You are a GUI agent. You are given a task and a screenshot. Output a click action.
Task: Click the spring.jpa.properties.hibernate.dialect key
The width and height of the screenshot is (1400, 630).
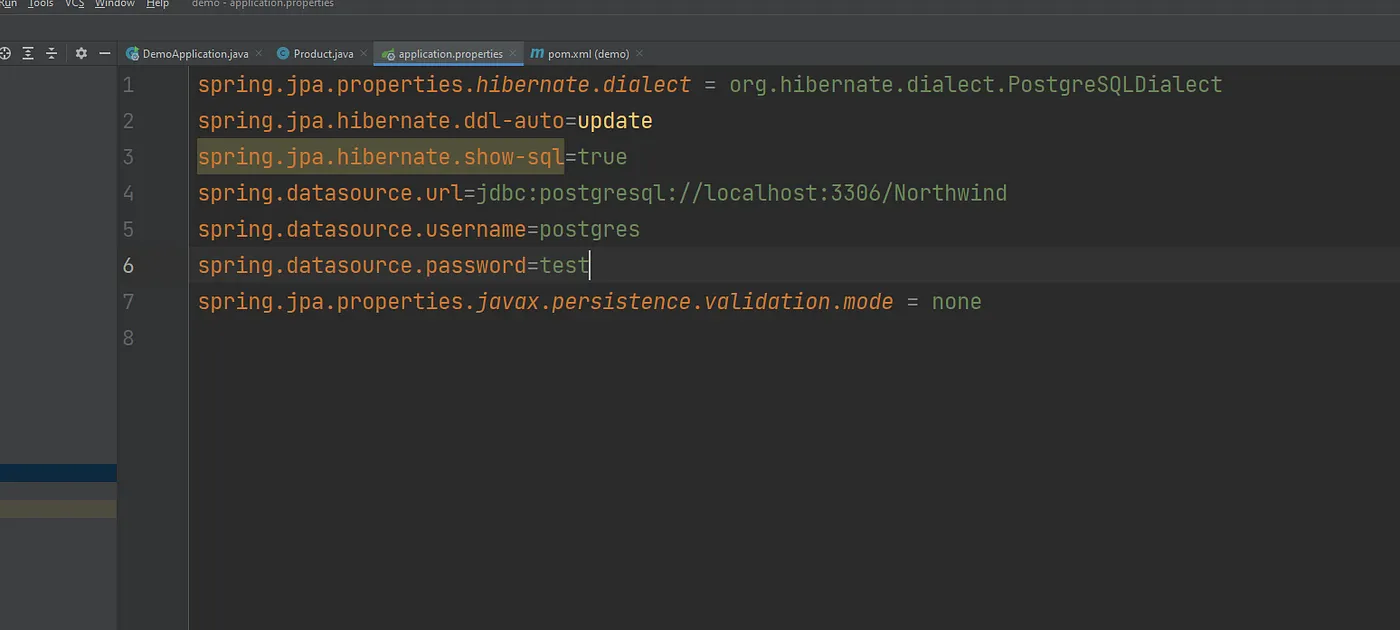444,85
